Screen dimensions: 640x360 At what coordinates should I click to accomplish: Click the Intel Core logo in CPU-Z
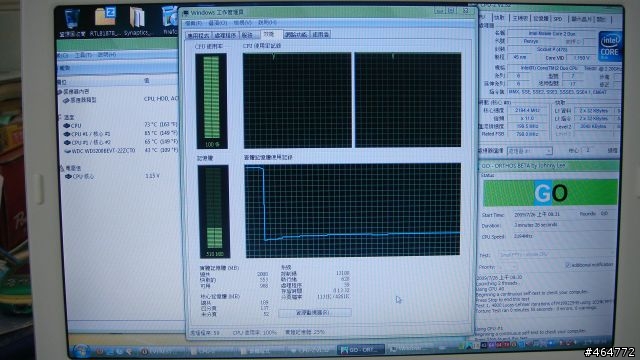click(x=610, y=47)
